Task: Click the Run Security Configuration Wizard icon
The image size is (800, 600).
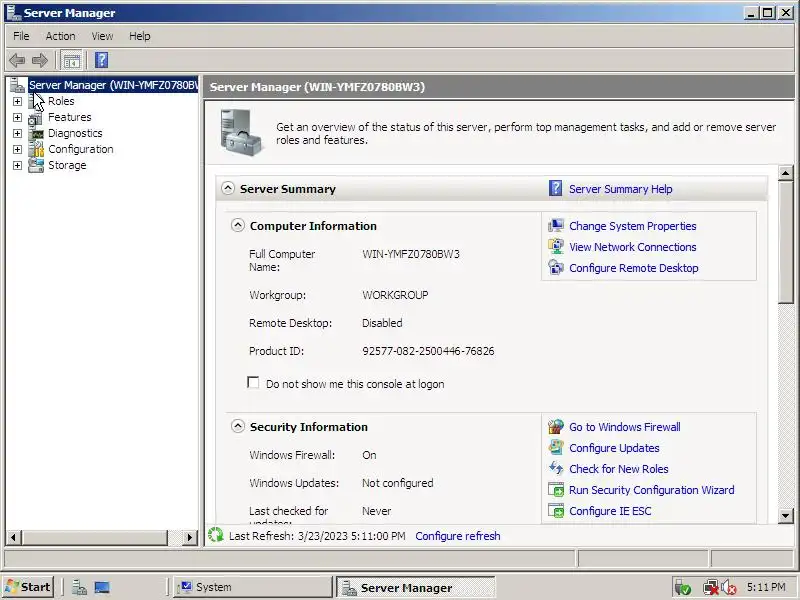Action: tap(556, 489)
